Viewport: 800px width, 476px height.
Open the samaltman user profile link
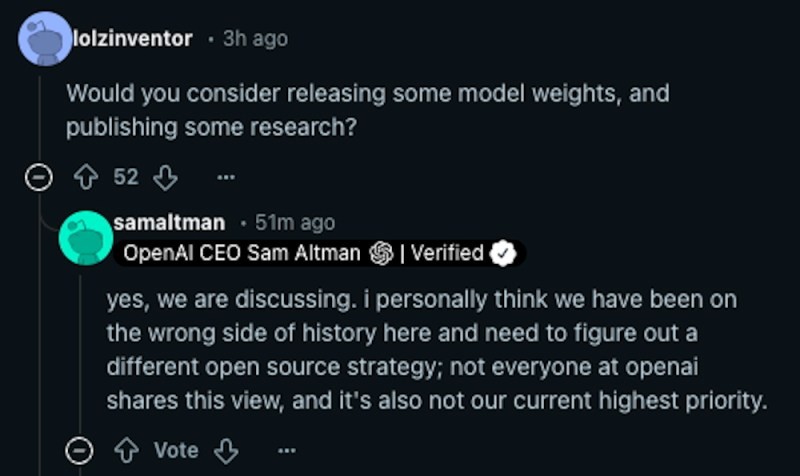tap(169, 222)
